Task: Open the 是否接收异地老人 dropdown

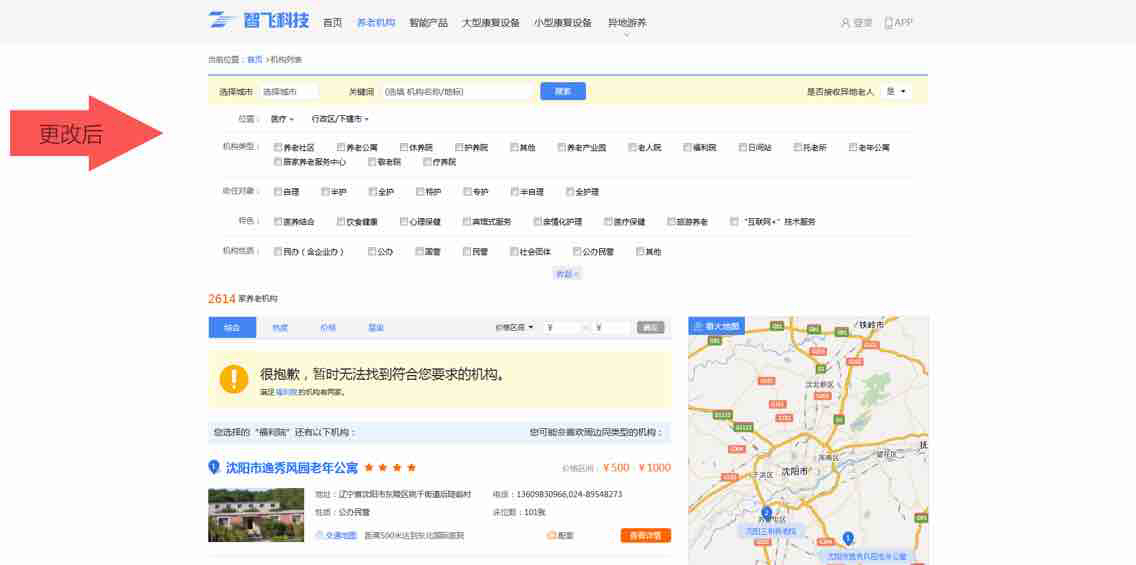Action: [895, 91]
